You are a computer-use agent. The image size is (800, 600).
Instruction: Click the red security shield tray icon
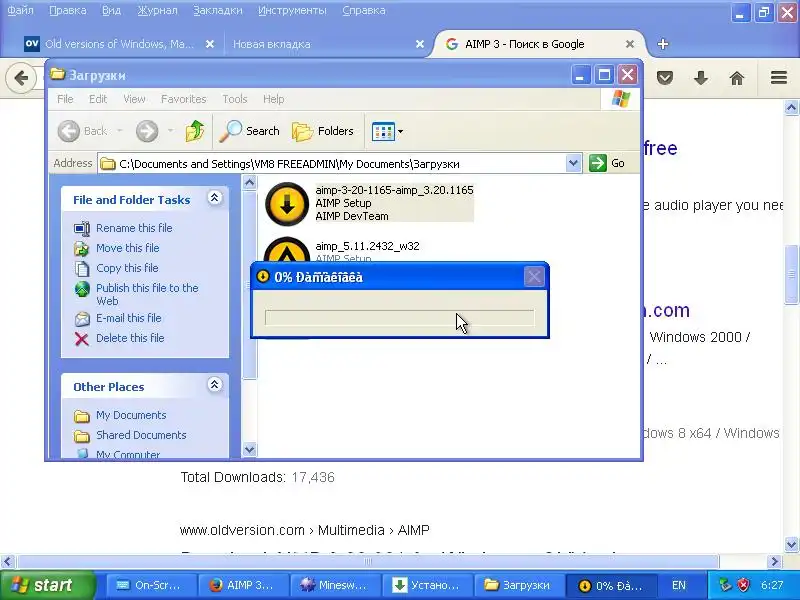pyautogui.click(x=744, y=585)
